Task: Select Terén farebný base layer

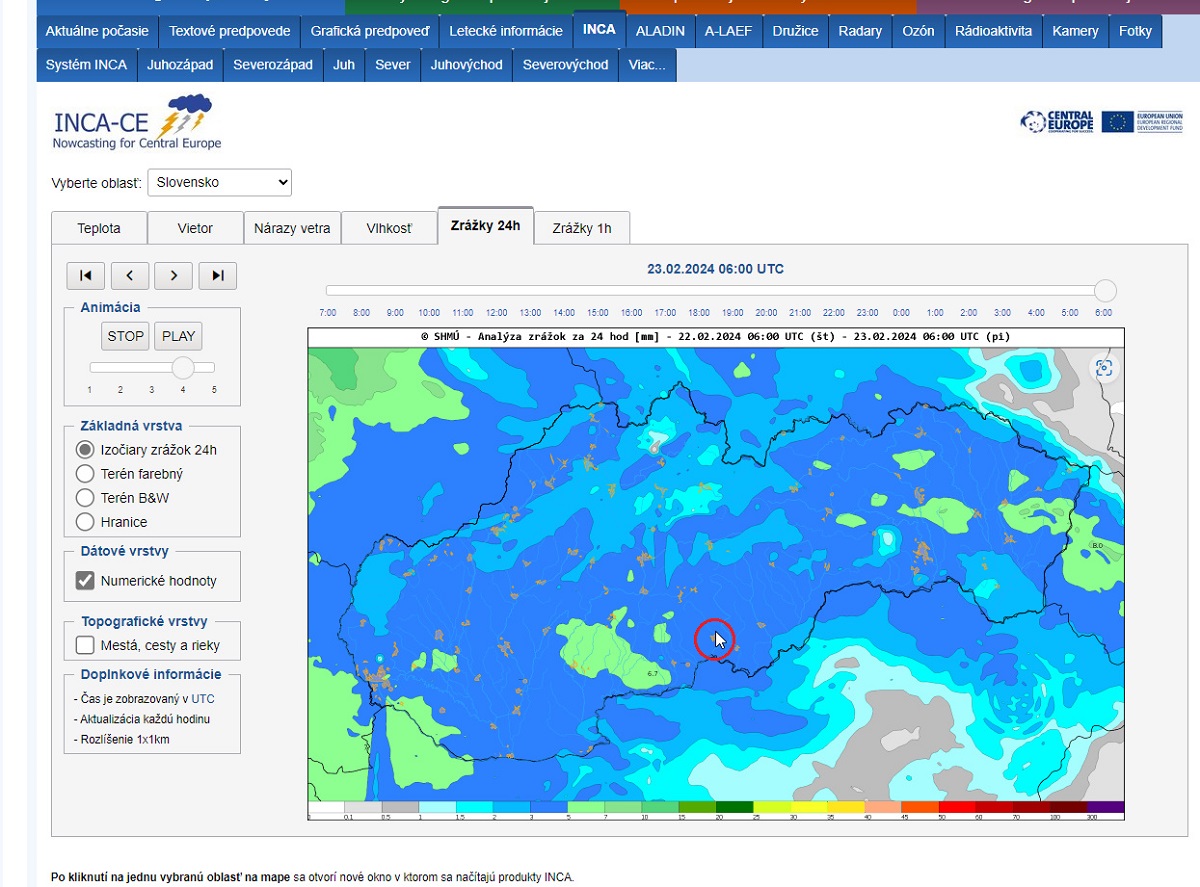Action: click(x=85, y=474)
